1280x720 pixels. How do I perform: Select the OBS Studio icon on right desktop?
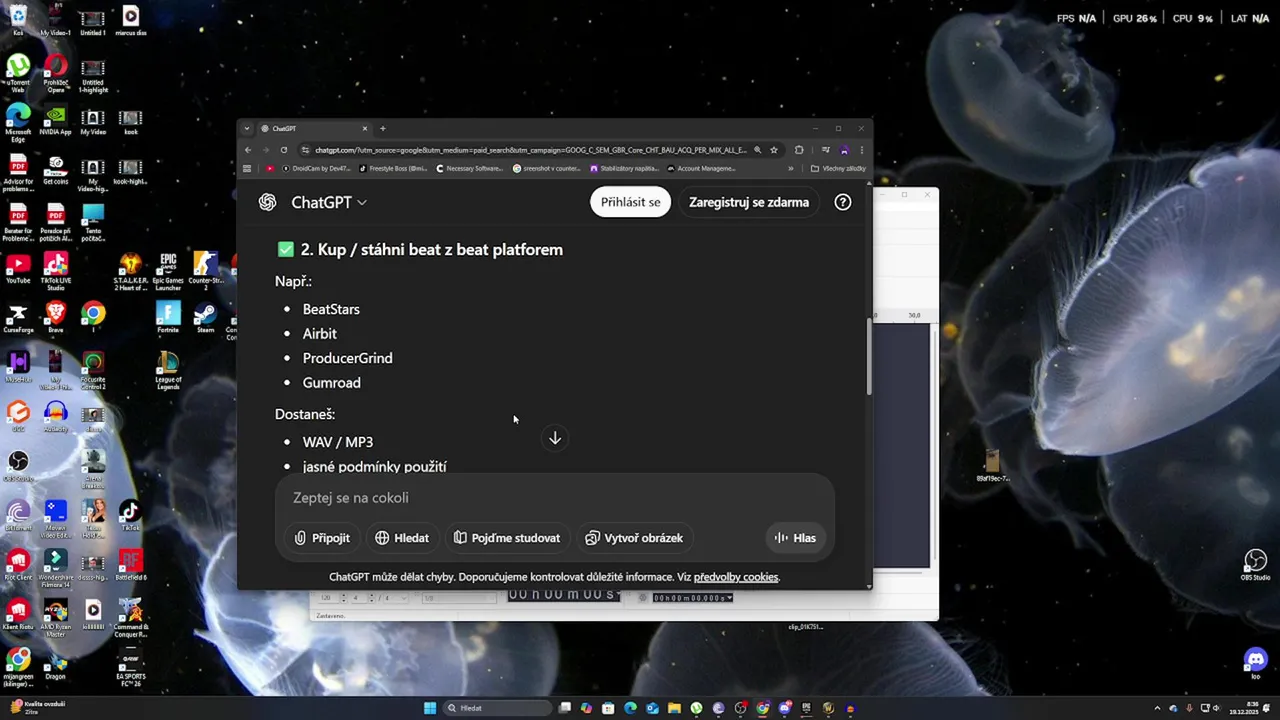click(x=1255, y=565)
